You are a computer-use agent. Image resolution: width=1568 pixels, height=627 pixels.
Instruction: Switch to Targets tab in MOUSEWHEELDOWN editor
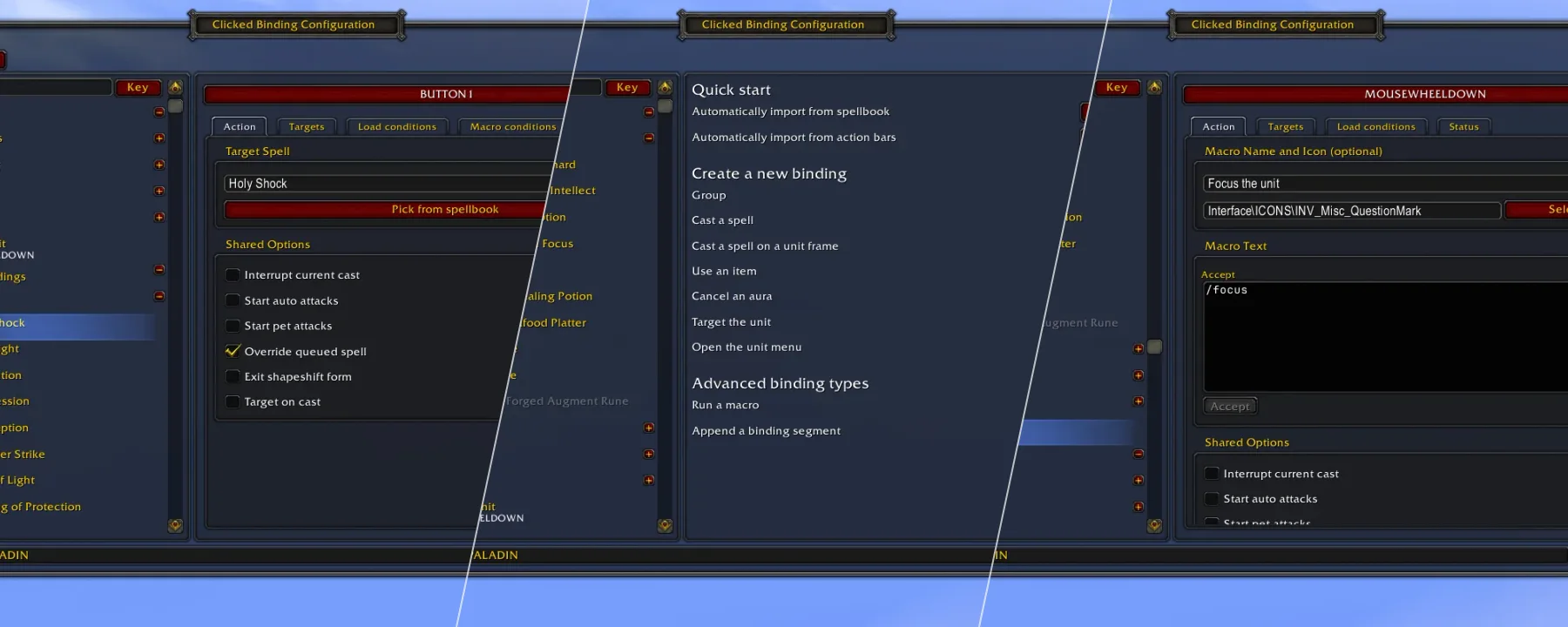[x=1286, y=127]
